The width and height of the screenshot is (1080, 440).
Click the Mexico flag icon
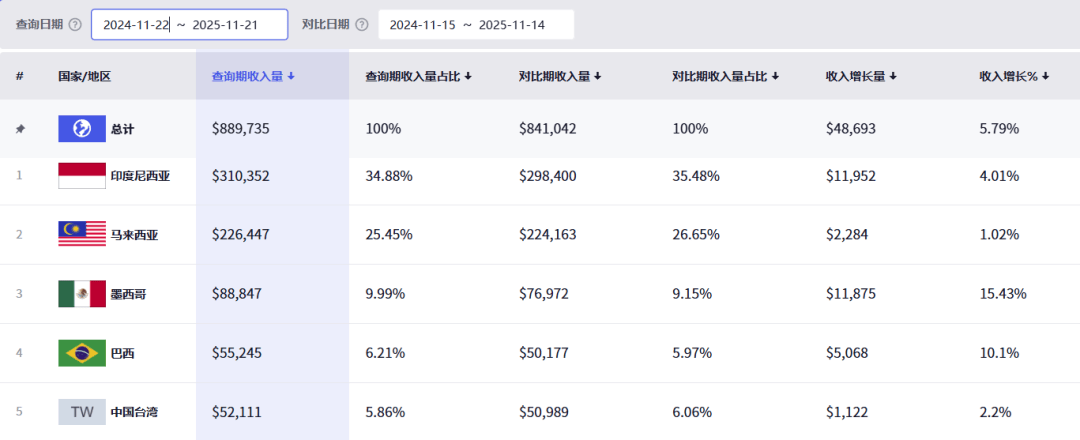click(82, 294)
